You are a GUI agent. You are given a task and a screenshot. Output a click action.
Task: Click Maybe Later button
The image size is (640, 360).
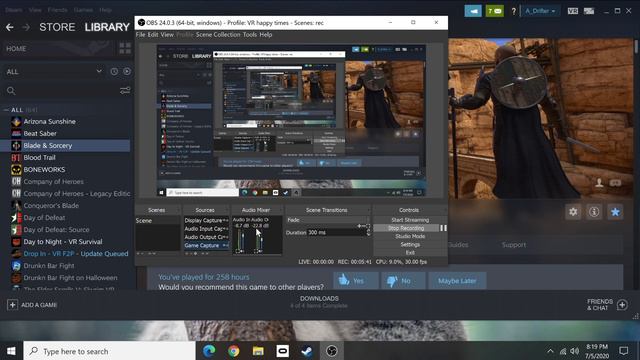tap(457, 281)
